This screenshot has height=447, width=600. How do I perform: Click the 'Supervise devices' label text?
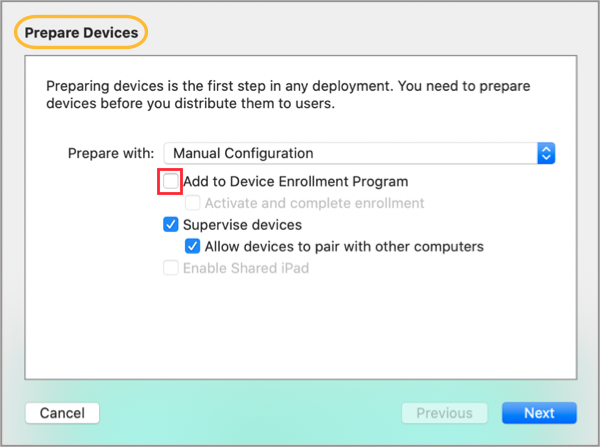(242, 225)
